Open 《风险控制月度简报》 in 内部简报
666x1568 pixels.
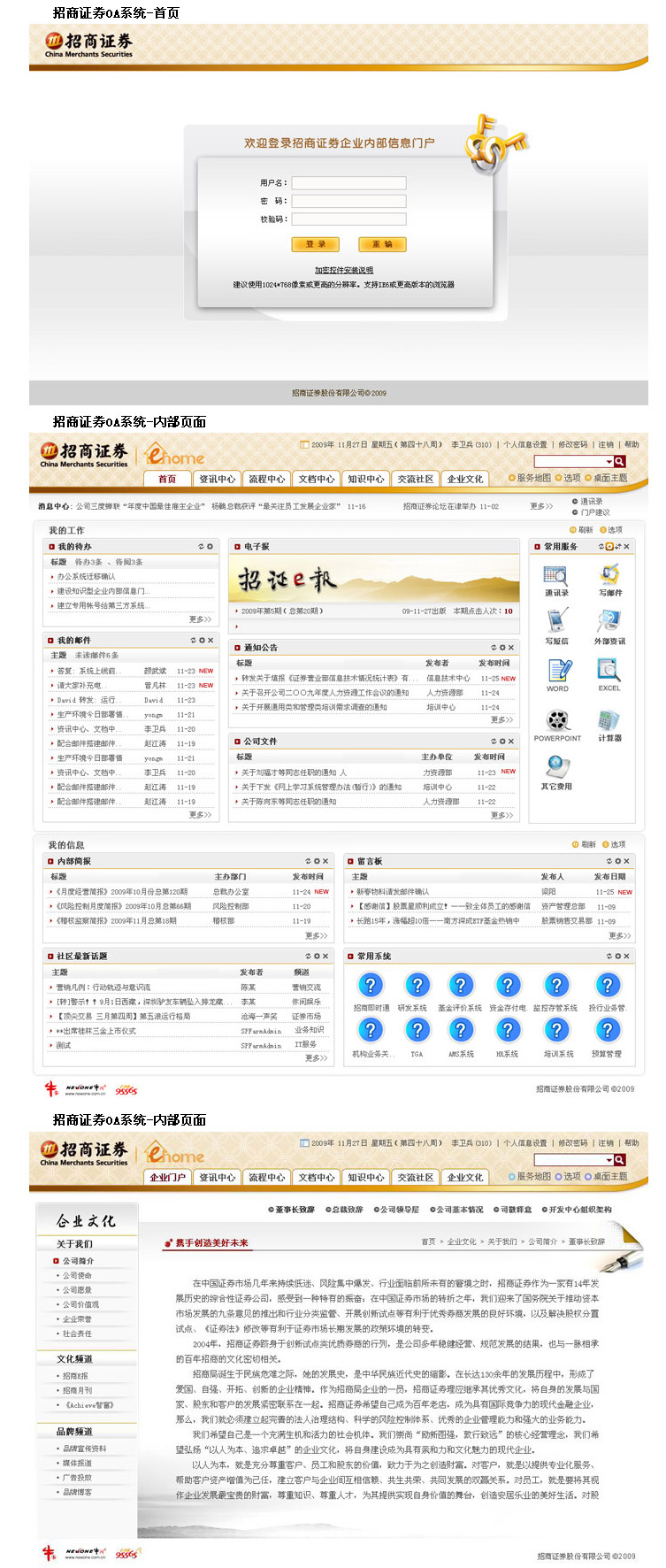pos(122,906)
